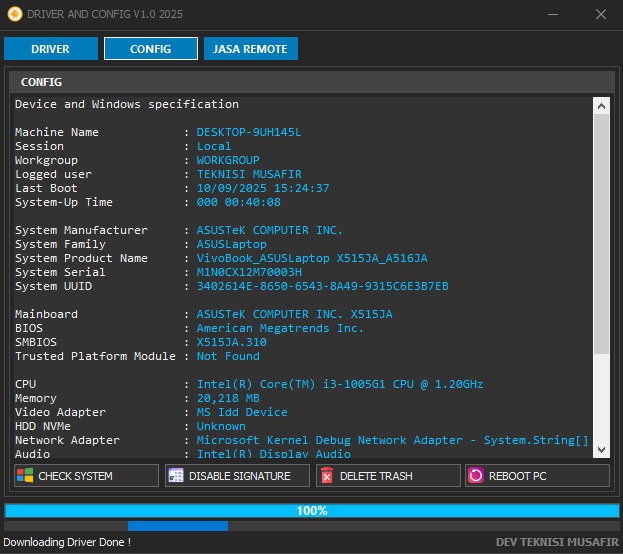The image size is (623, 554).
Task: Run CHECK SYSTEM button
Action: pos(86,475)
